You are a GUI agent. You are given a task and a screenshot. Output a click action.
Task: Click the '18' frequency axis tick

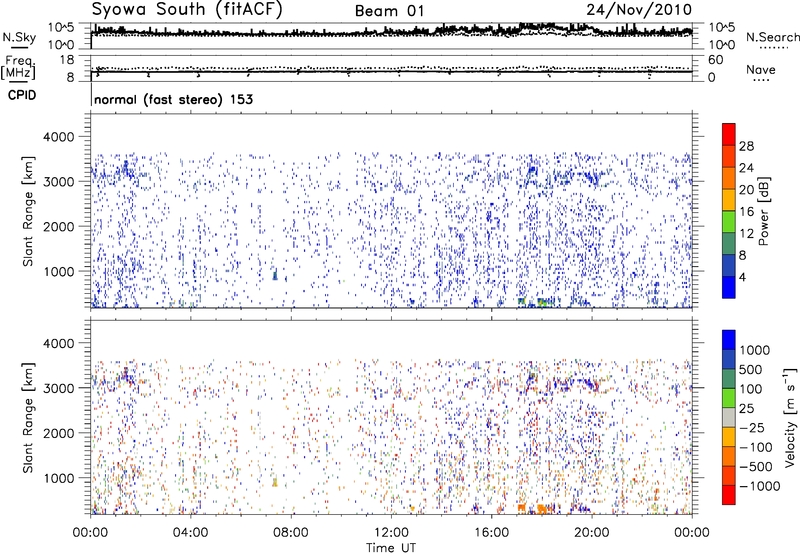67,60
